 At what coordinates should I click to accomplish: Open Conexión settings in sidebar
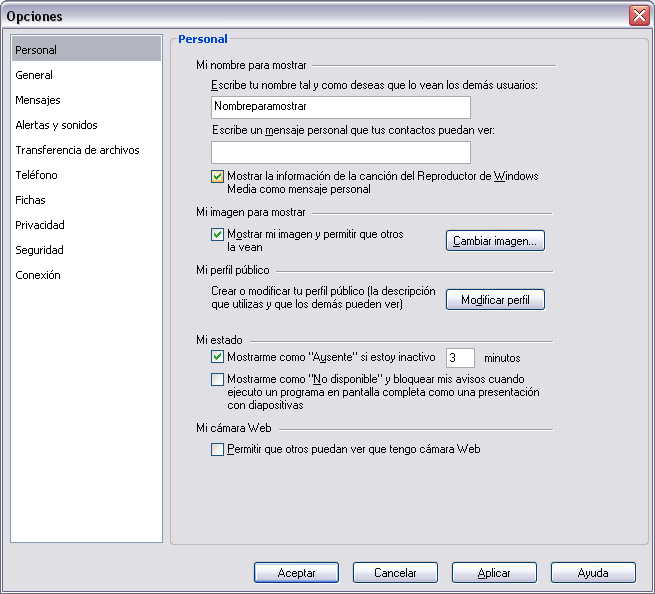pos(86,275)
